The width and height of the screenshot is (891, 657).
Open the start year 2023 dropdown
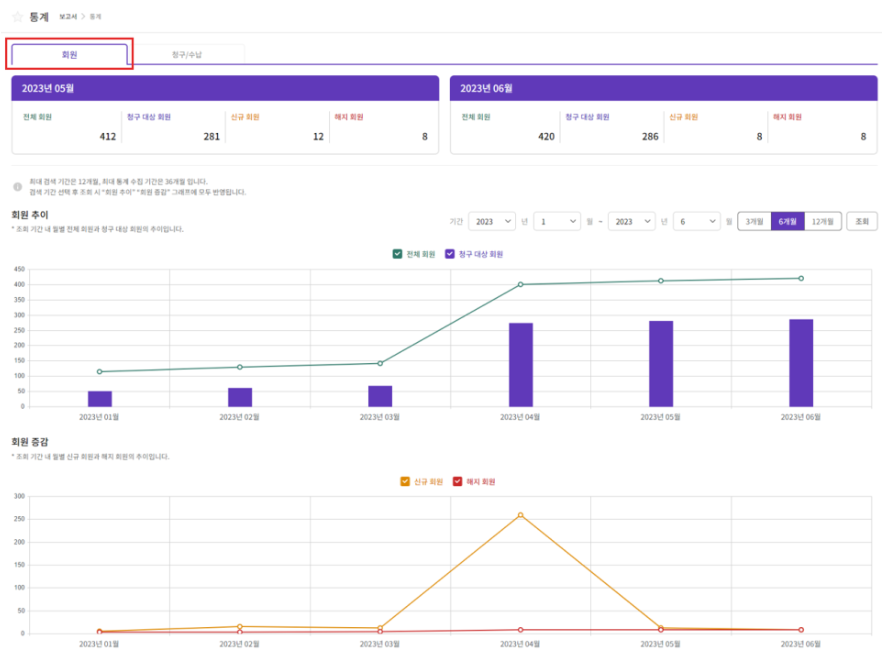click(x=492, y=222)
